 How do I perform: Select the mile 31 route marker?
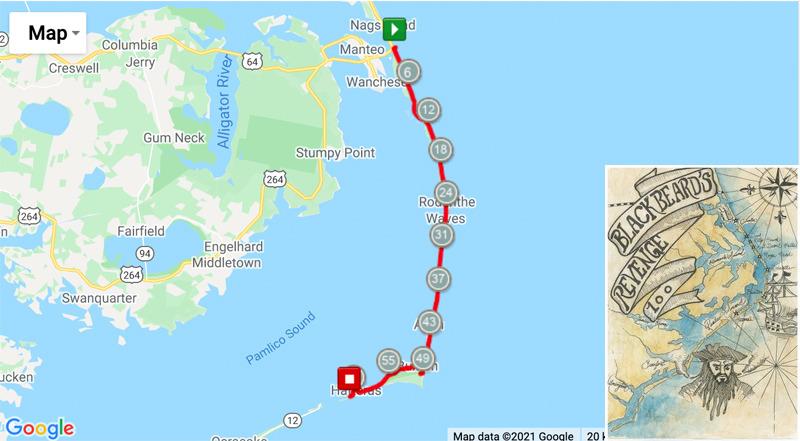coord(442,235)
